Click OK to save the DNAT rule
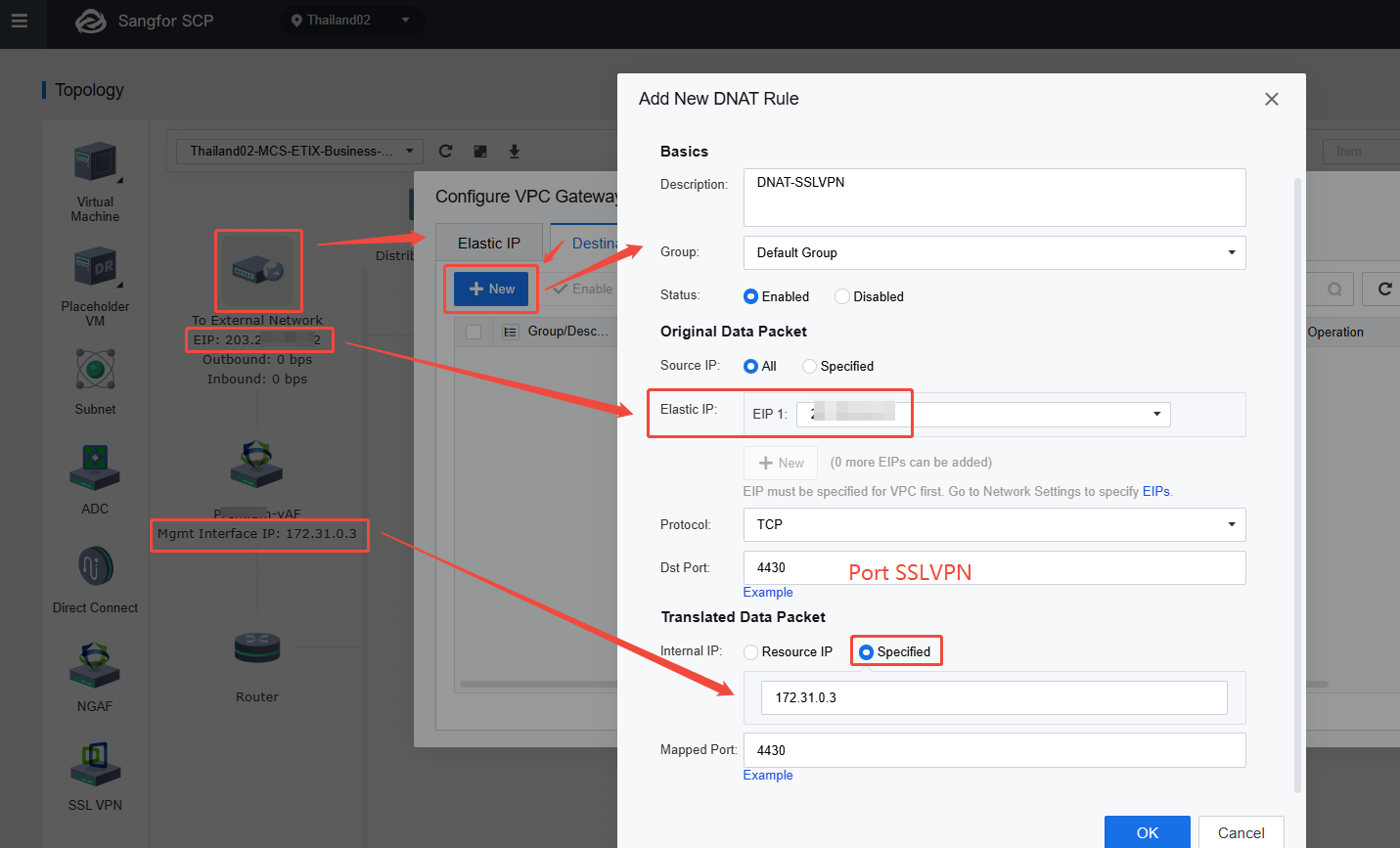The width and height of the screenshot is (1400, 848). [1147, 832]
